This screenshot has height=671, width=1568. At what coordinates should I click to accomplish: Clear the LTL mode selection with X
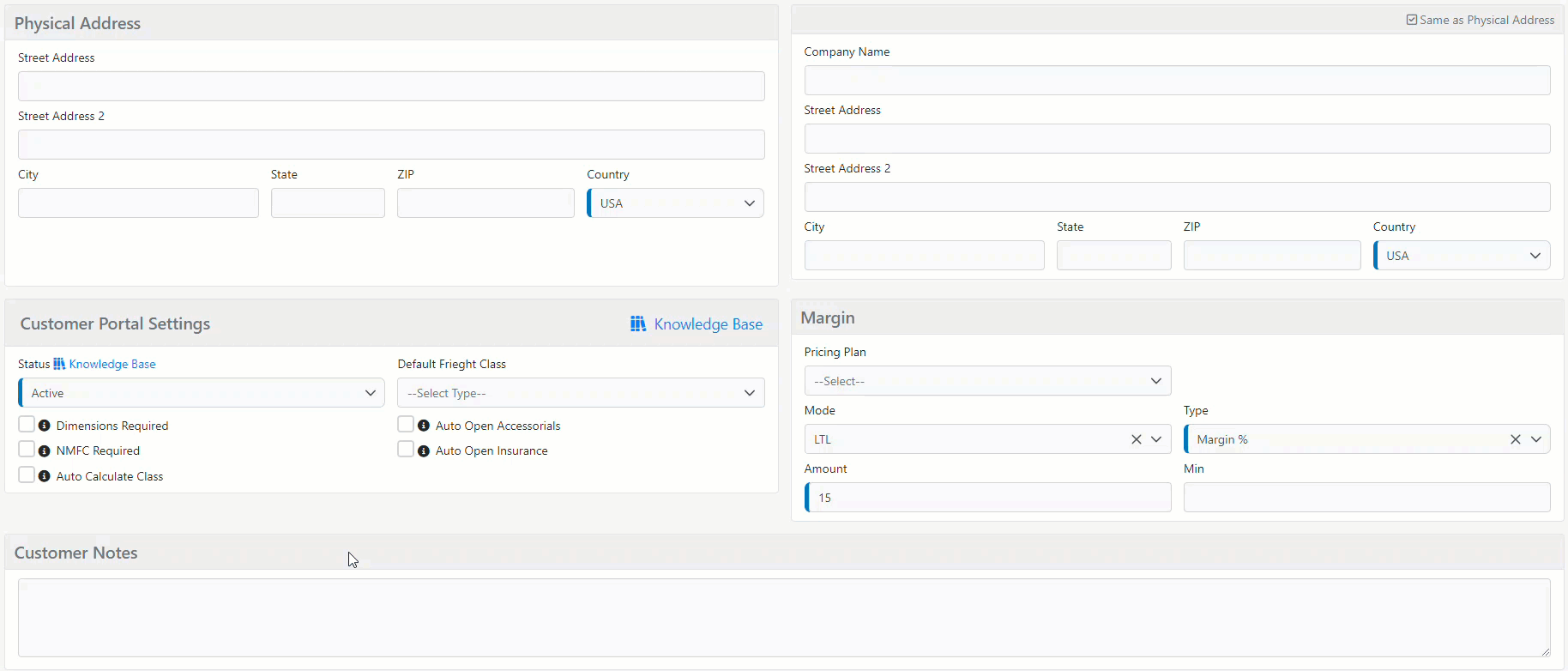(1136, 439)
